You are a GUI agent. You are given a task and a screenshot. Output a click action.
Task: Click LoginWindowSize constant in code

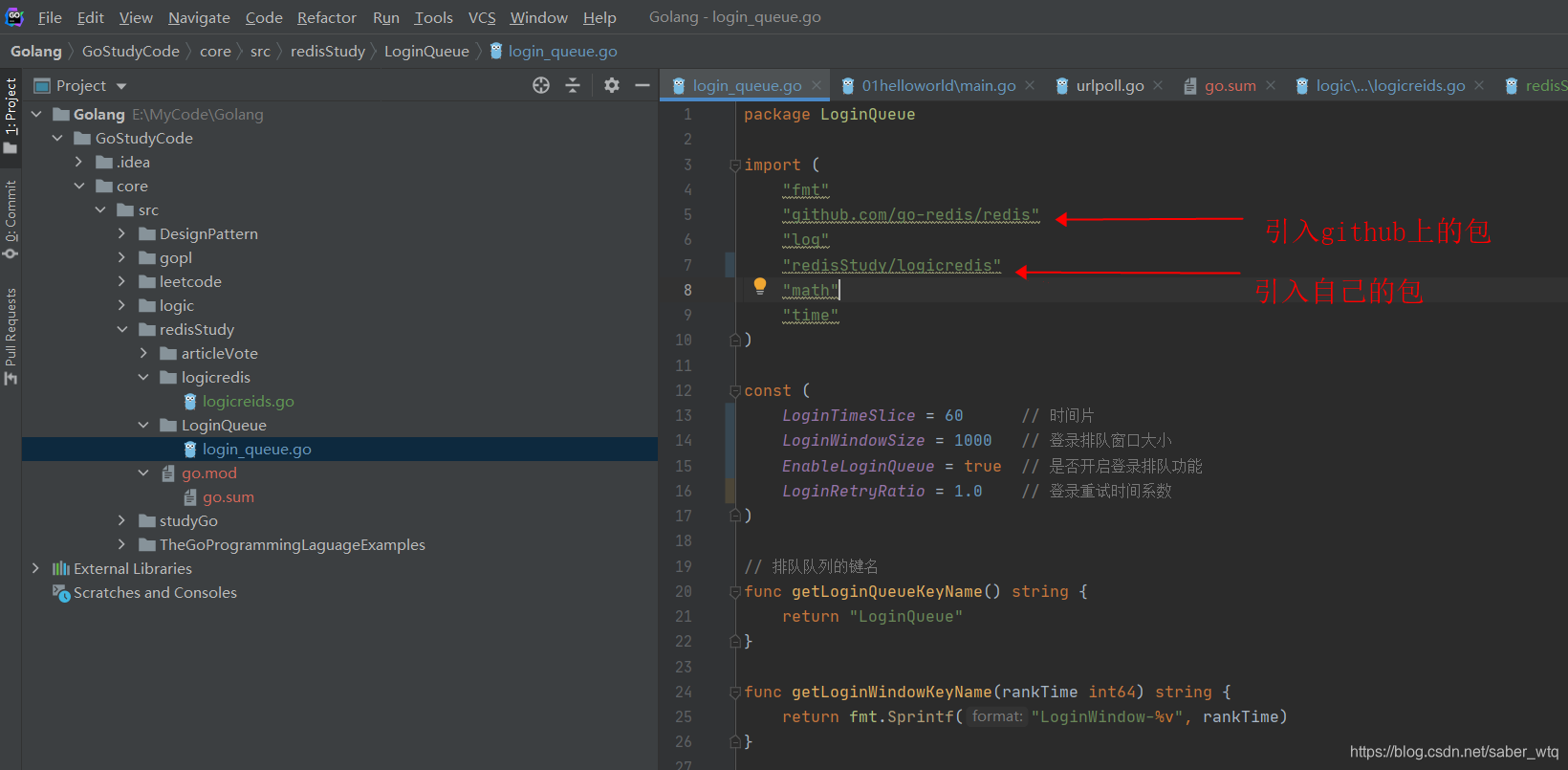(853, 440)
